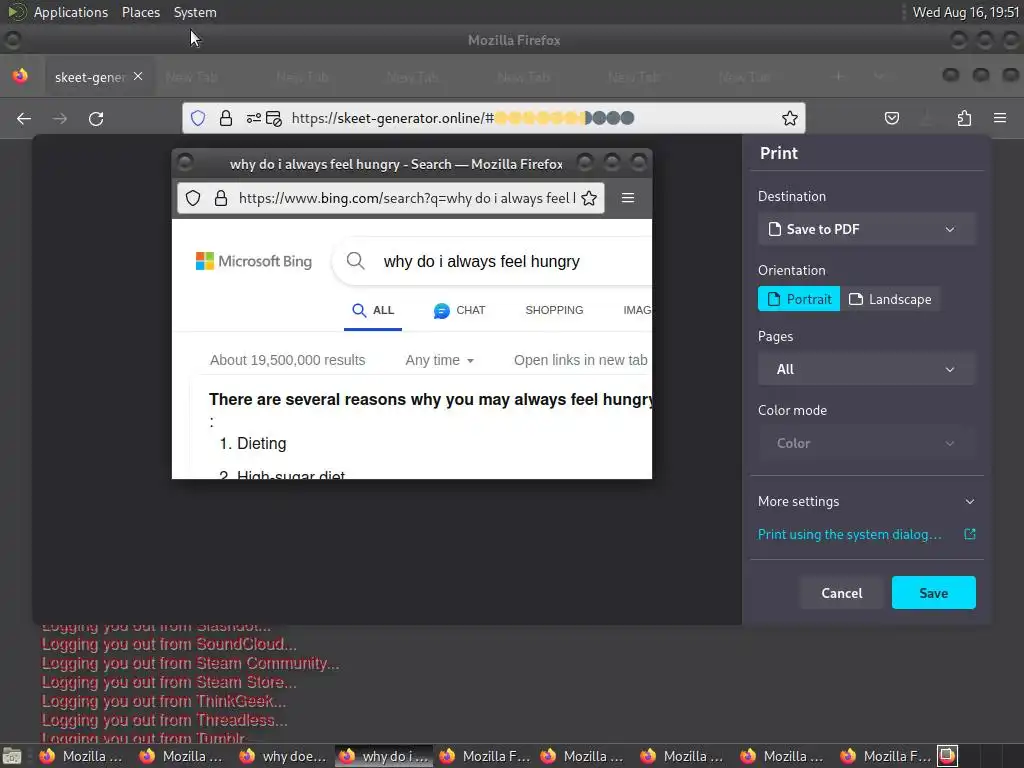The width and height of the screenshot is (1024, 768).
Task: Select the SHOPPING tab in Bing
Action: tap(554, 310)
